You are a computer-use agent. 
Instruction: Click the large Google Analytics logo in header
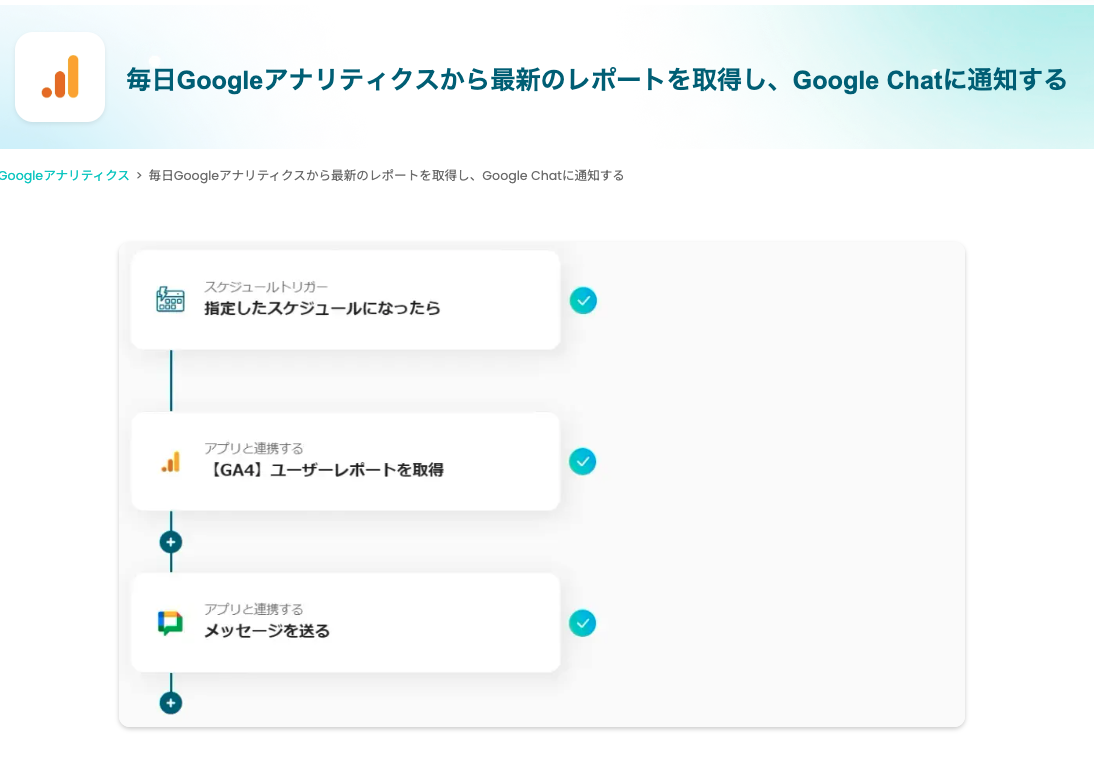point(60,77)
